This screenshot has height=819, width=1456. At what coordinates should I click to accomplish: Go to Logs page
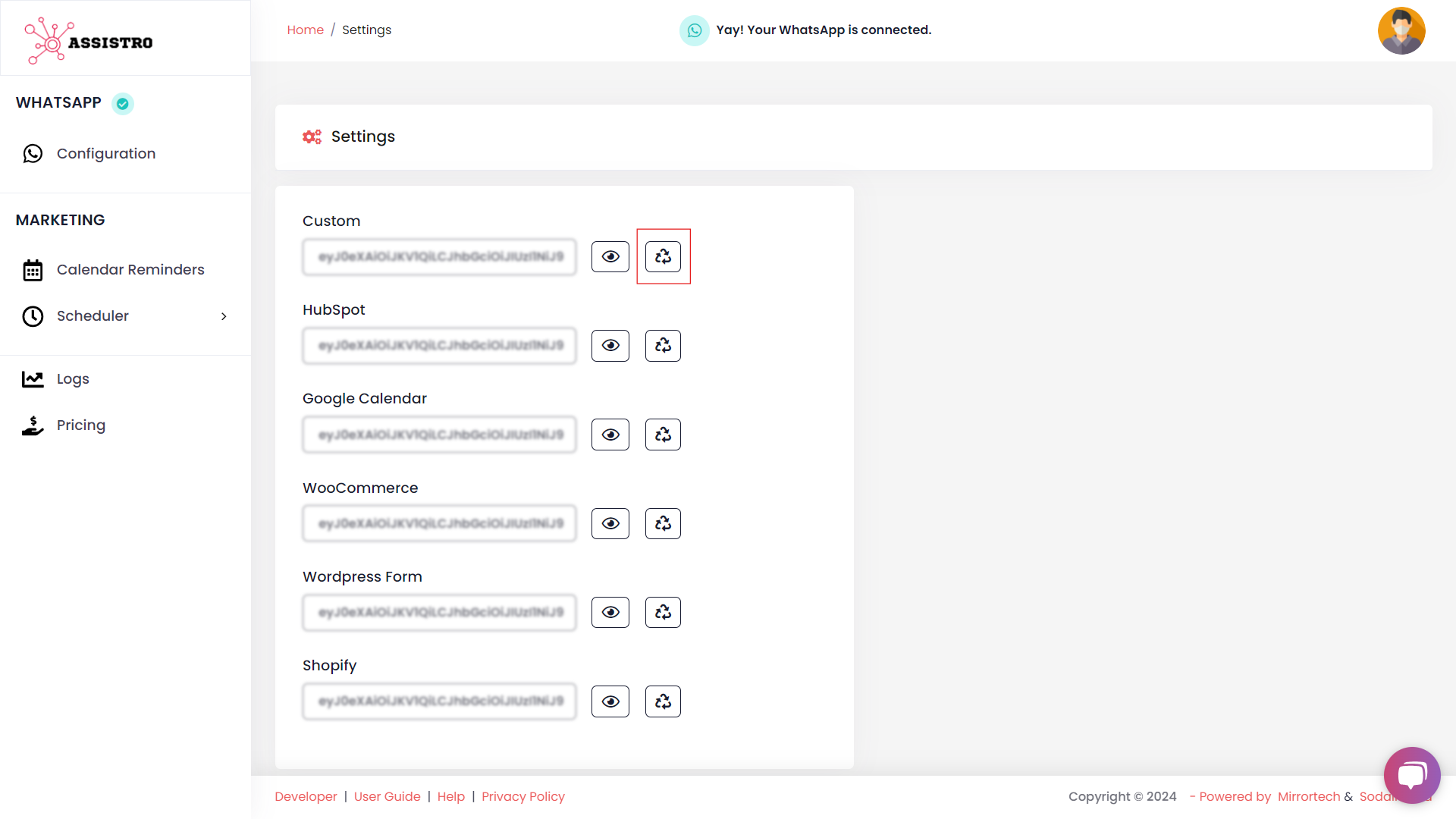73,379
